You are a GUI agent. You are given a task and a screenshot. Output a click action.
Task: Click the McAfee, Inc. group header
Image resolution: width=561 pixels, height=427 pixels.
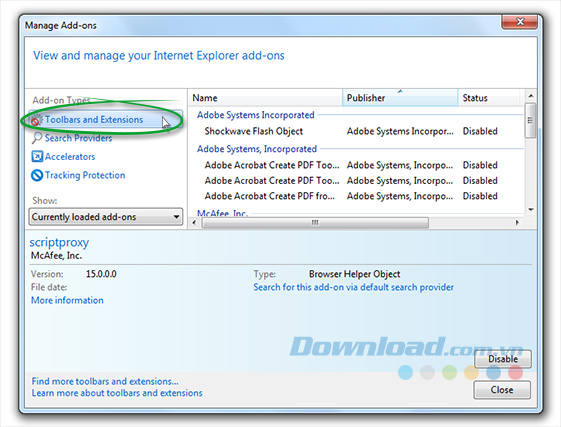coord(222,213)
